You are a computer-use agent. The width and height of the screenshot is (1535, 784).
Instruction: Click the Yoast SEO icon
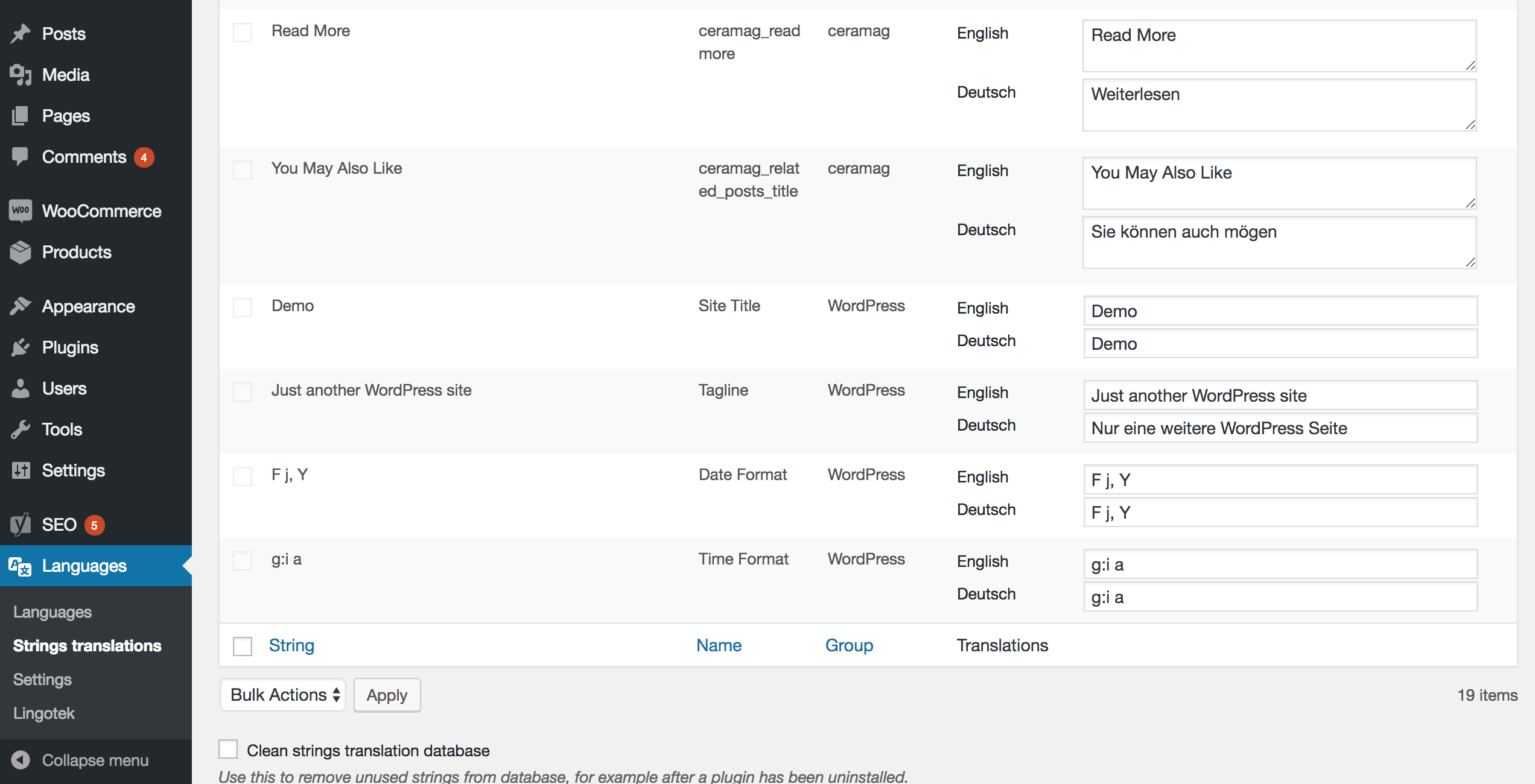pyautogui.click(x=21, y=525)
